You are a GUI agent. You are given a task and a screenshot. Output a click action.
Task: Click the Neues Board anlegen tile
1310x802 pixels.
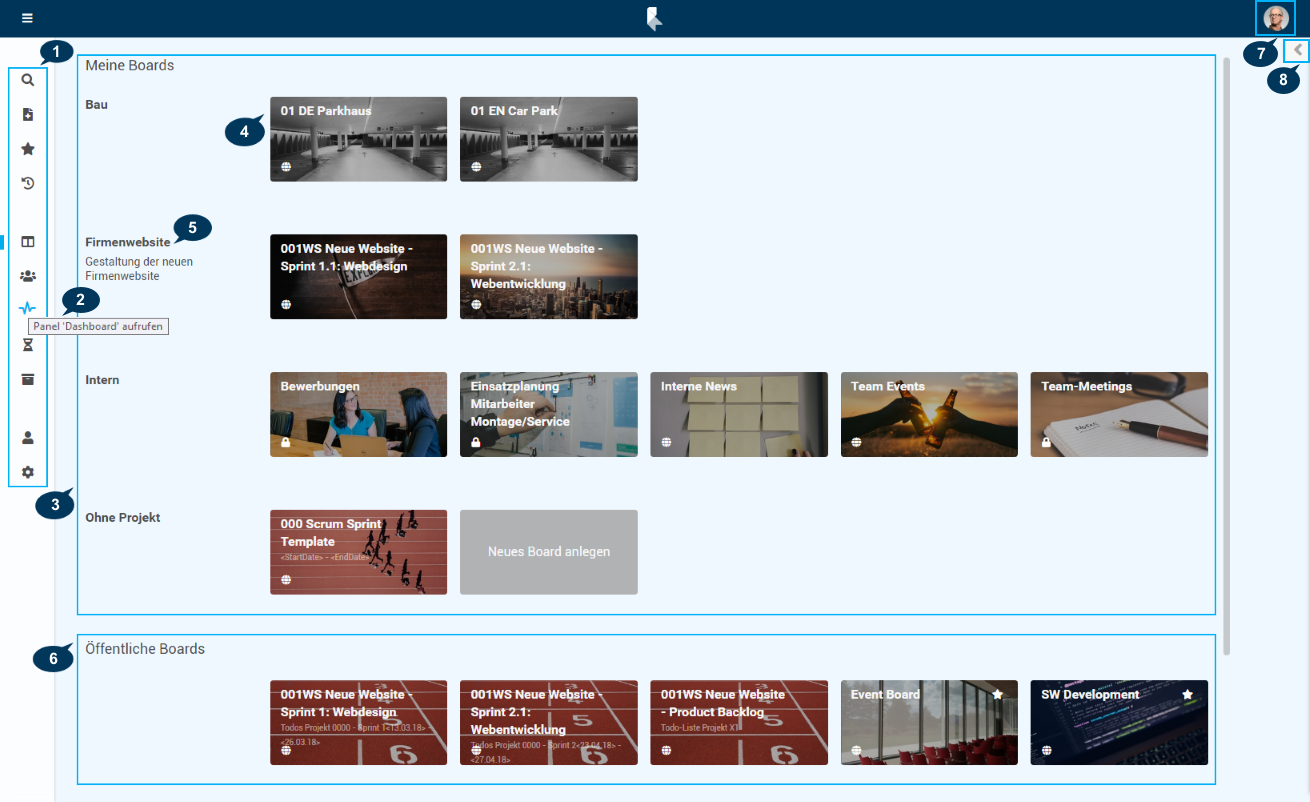tap(548, 552)
